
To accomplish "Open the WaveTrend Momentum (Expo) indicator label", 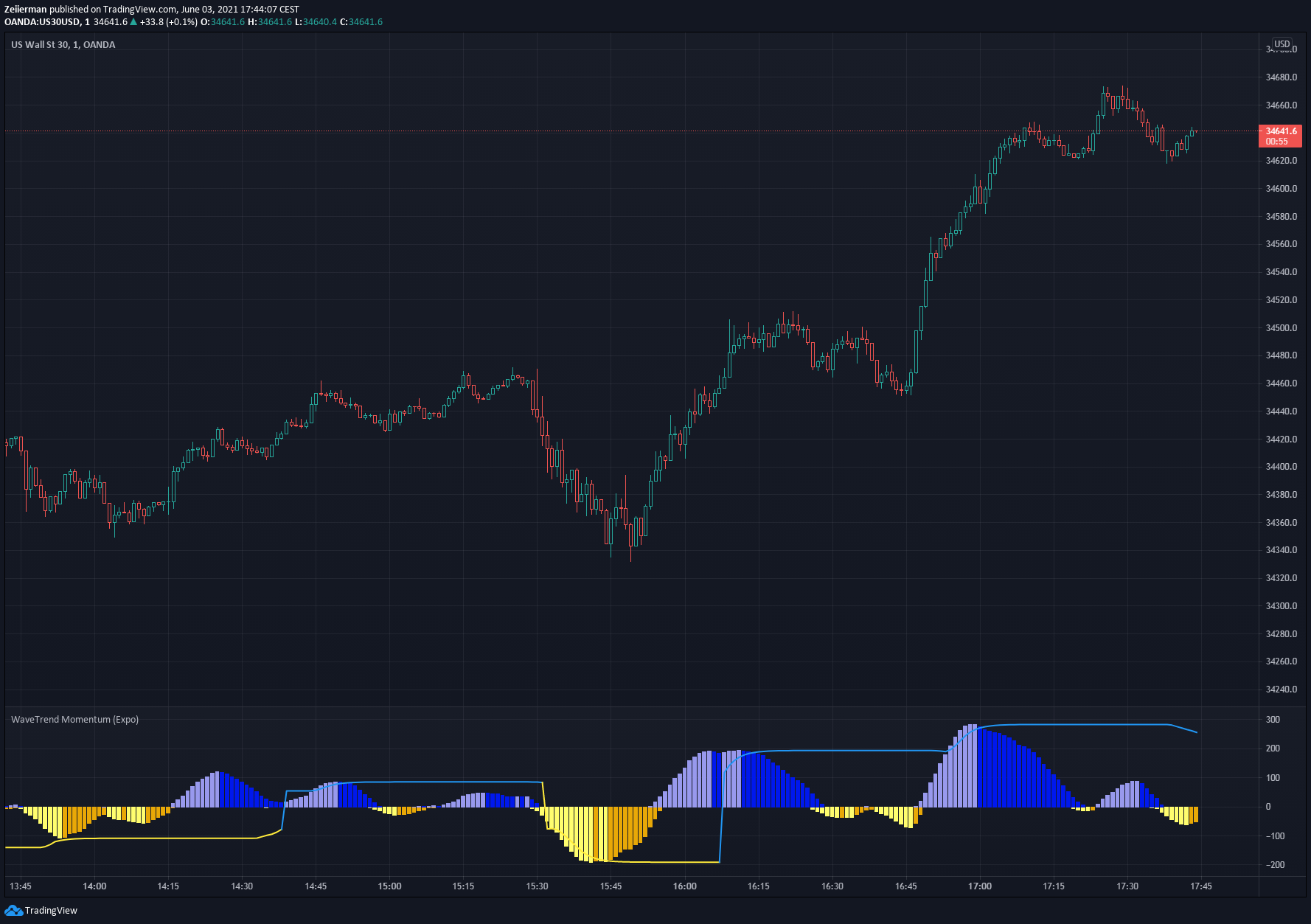I will (74, 720).
